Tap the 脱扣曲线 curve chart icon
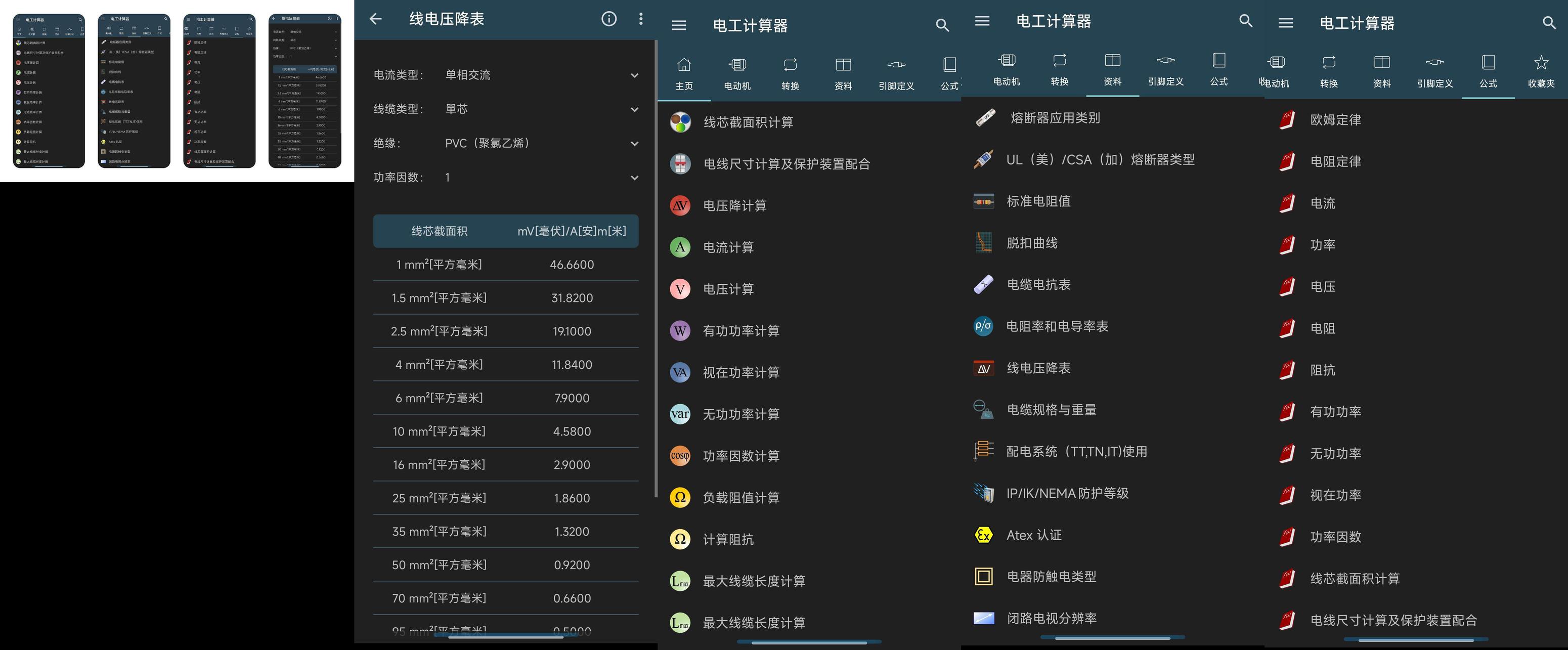Viewport: 1568px width, 650px height. (984, 243)
